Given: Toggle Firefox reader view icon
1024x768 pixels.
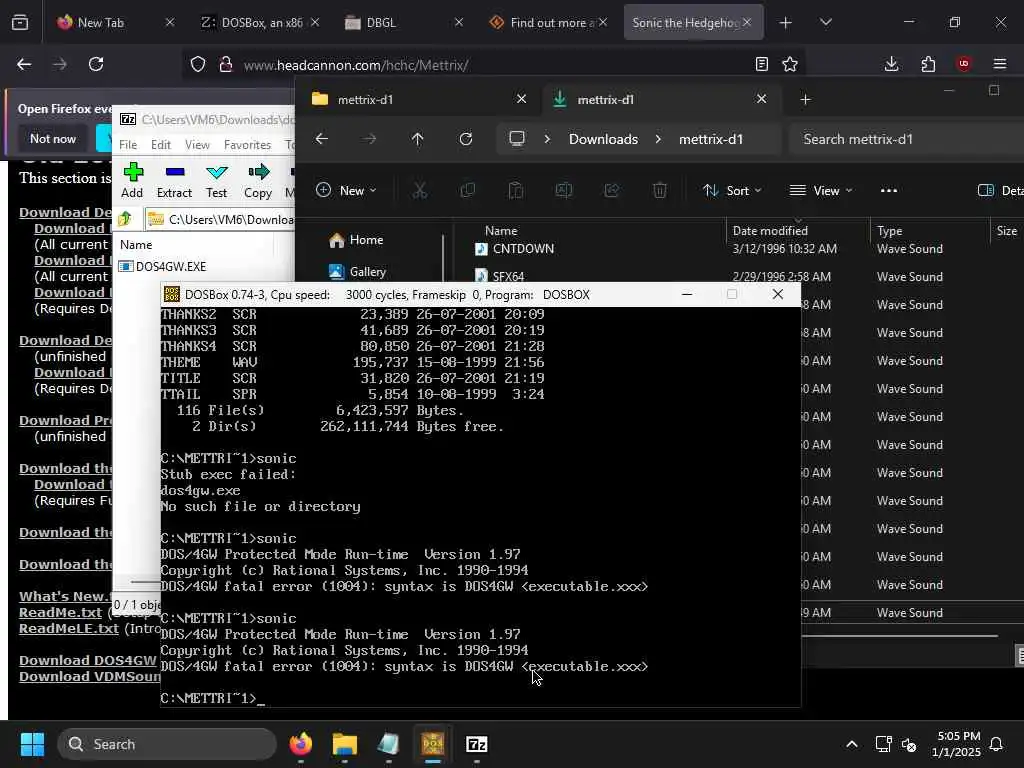Looking at the screenshot, I should pyautogui.click(x=761, y=64).
